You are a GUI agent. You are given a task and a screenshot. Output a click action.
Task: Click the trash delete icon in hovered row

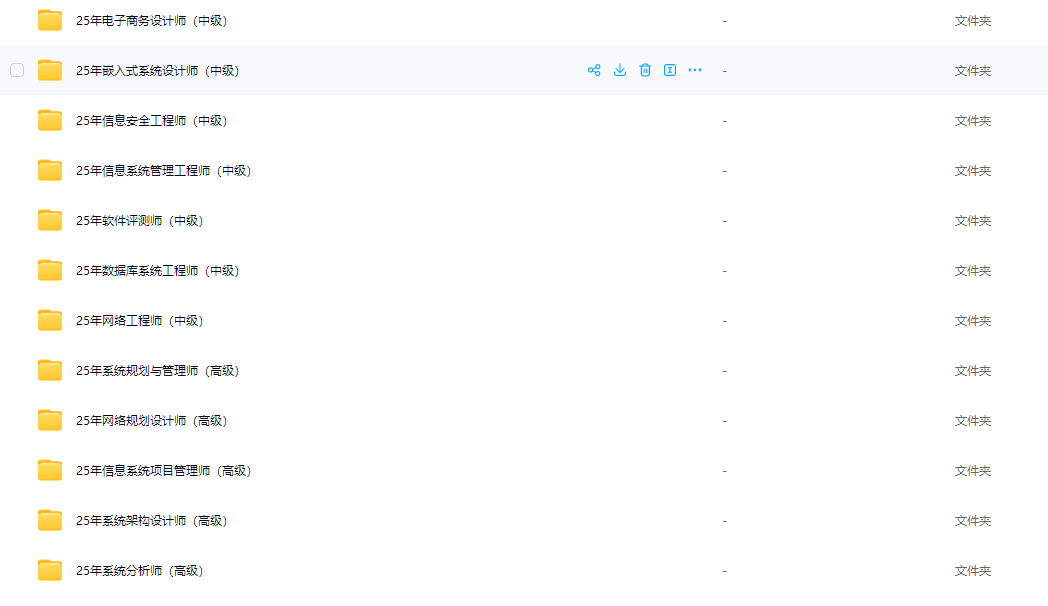645,70
